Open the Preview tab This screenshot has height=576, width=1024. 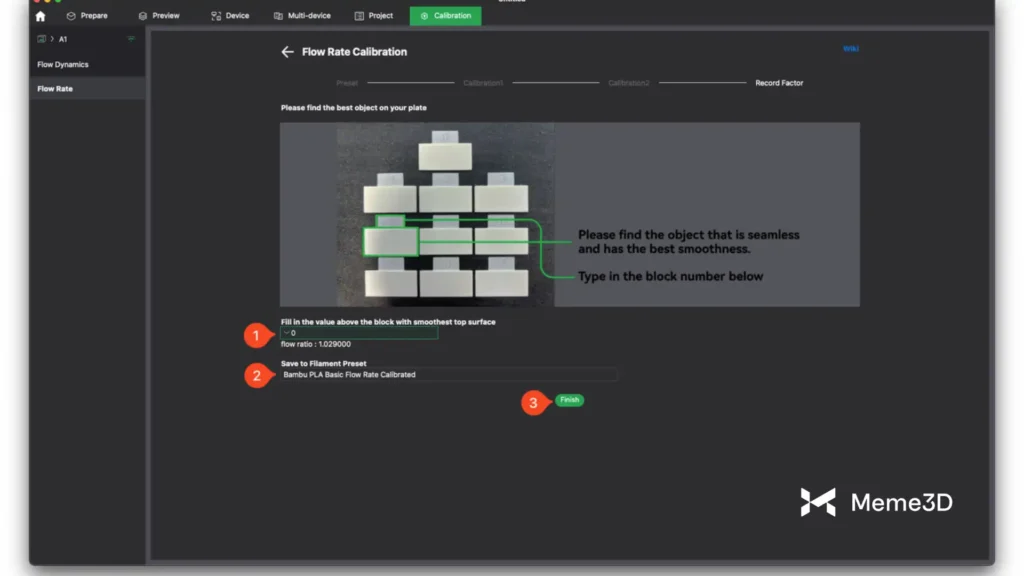tap(159, 16)
